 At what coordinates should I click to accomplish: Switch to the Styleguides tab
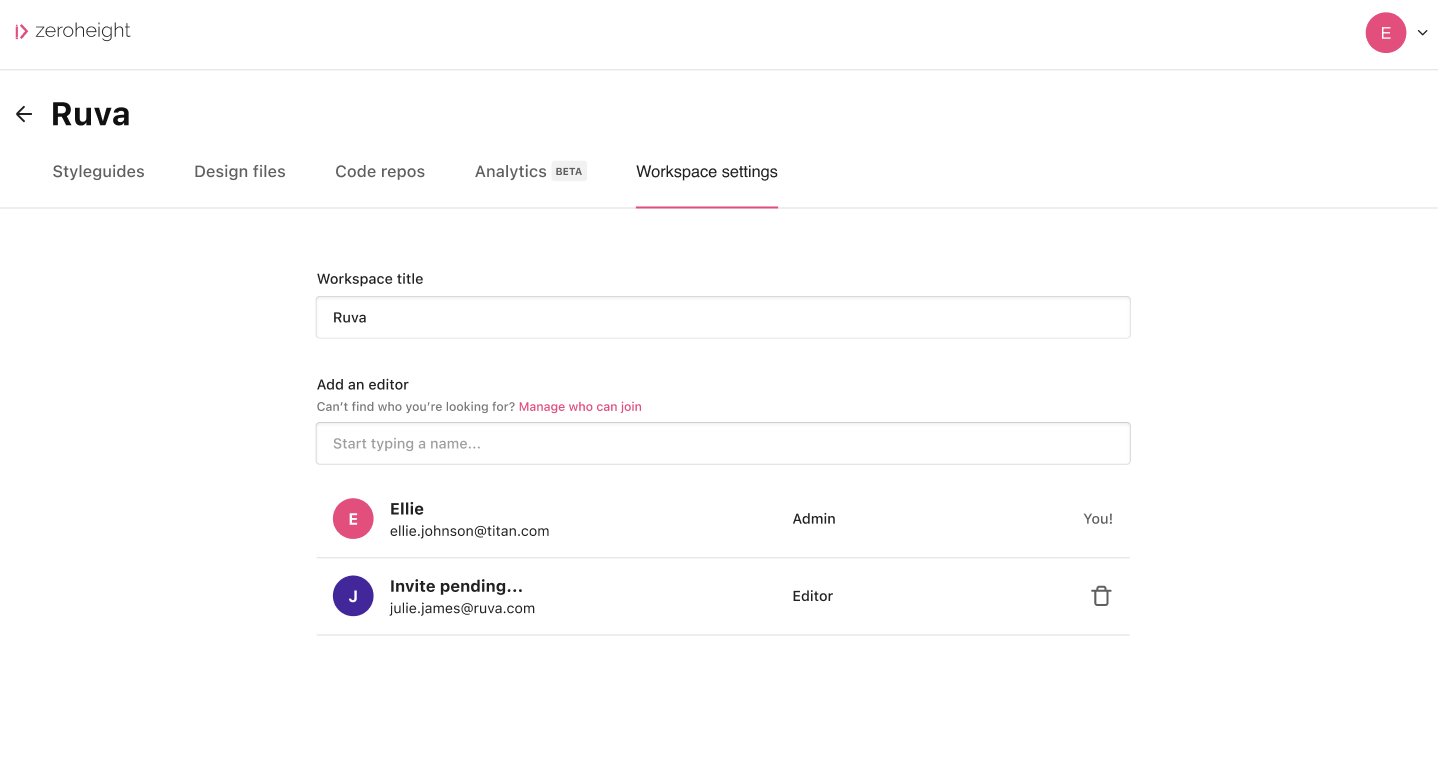pyautogui.click(x=98, y=172)
